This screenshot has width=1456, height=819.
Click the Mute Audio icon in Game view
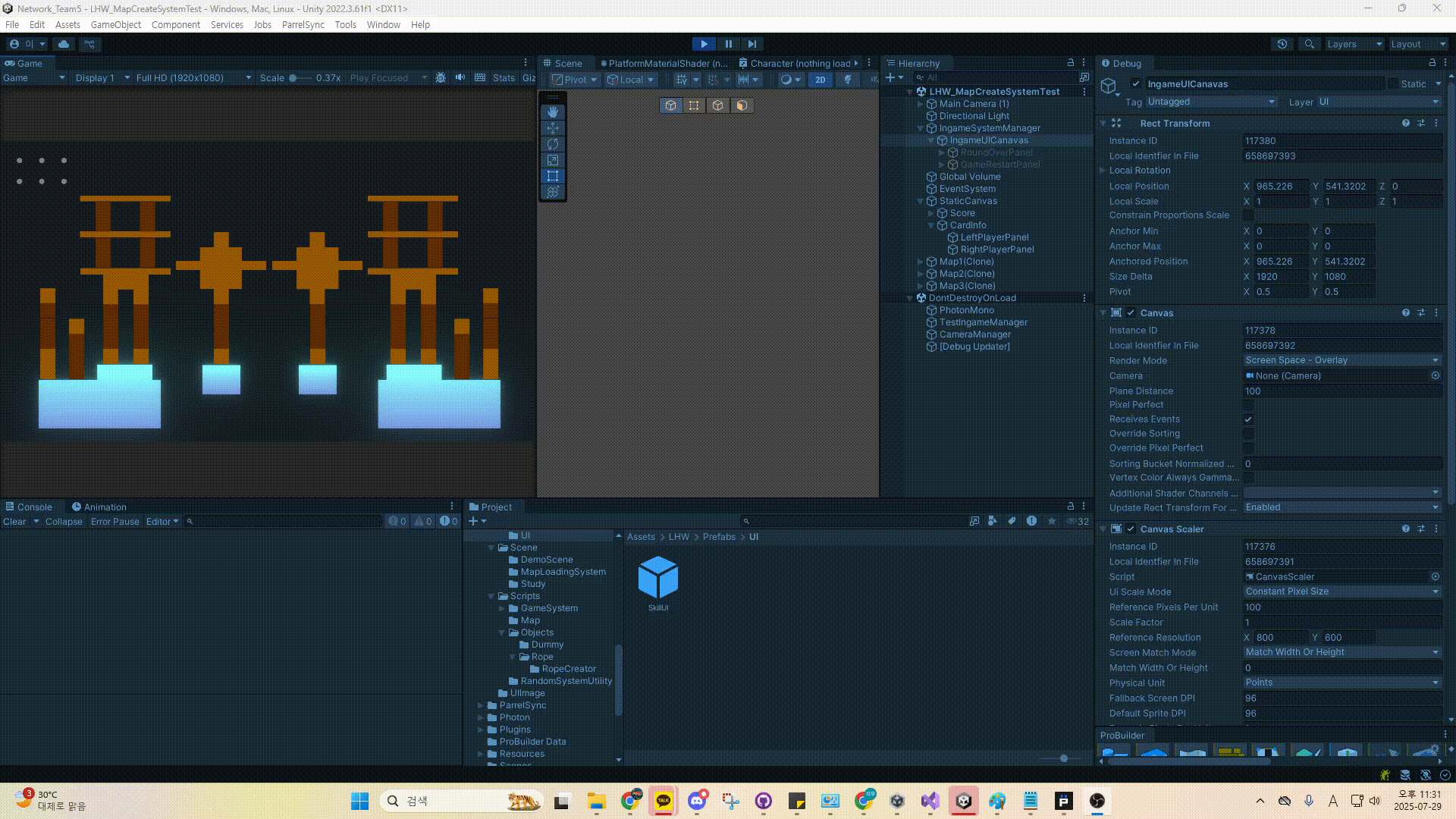tap(460, 77)
